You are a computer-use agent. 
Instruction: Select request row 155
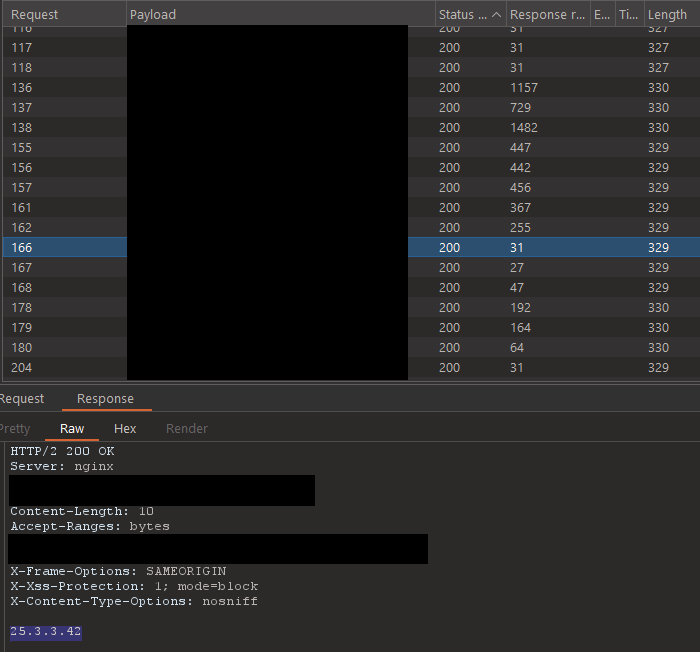coord(351,147)
